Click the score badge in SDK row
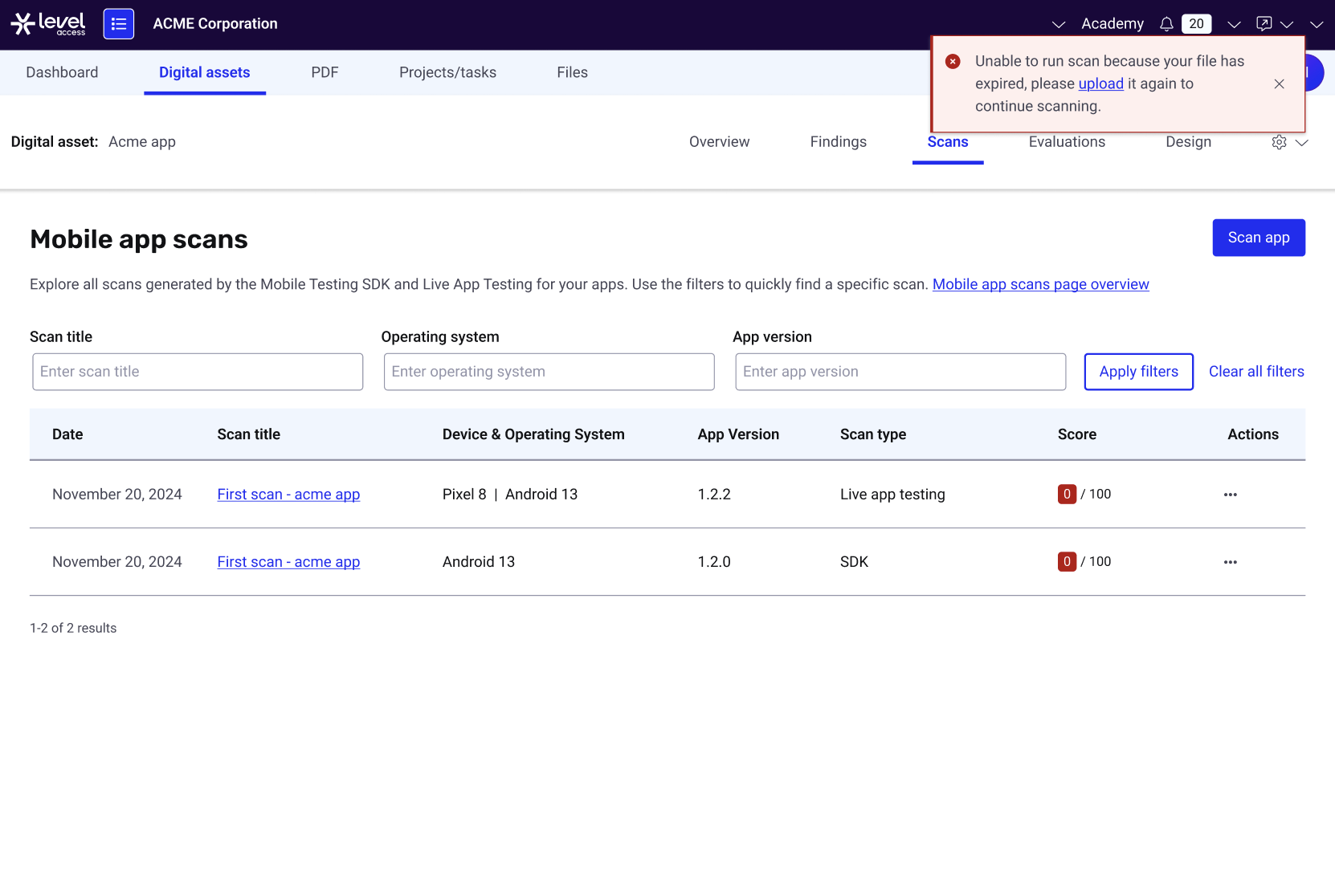Viewport: 1335px width, 896px height. coord(1067,562)
